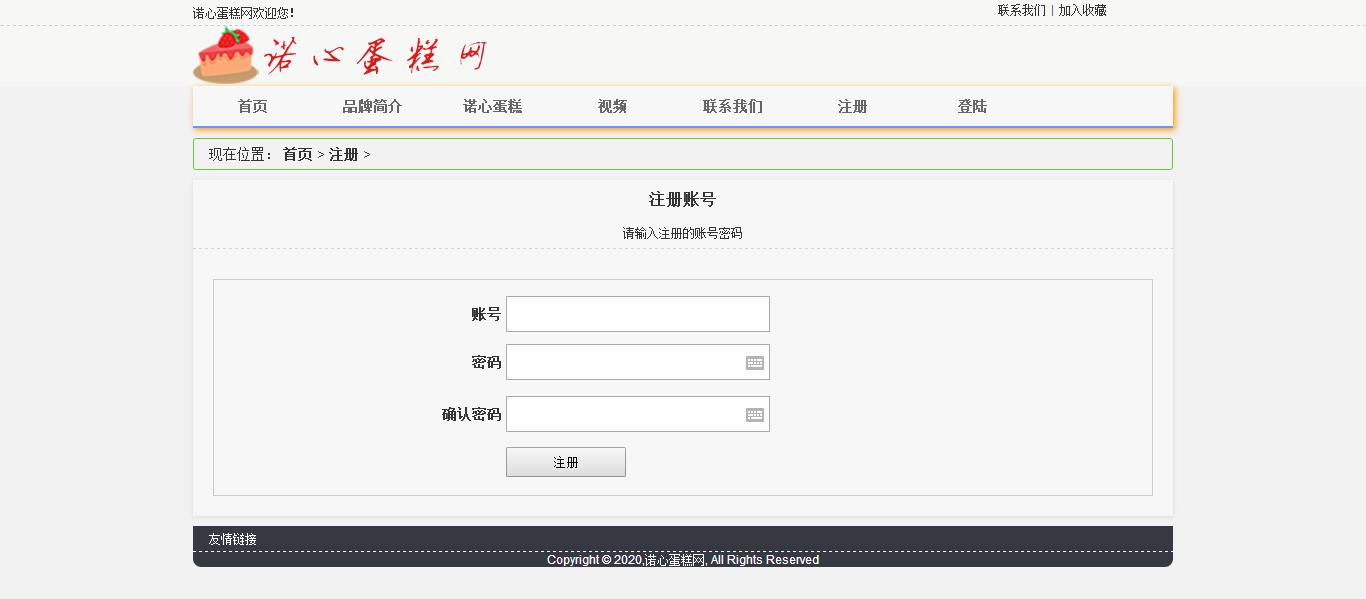Open virtual keyboard icon in 密码 field
Viewport: 1366px width, 599px height.
[755, 363]
